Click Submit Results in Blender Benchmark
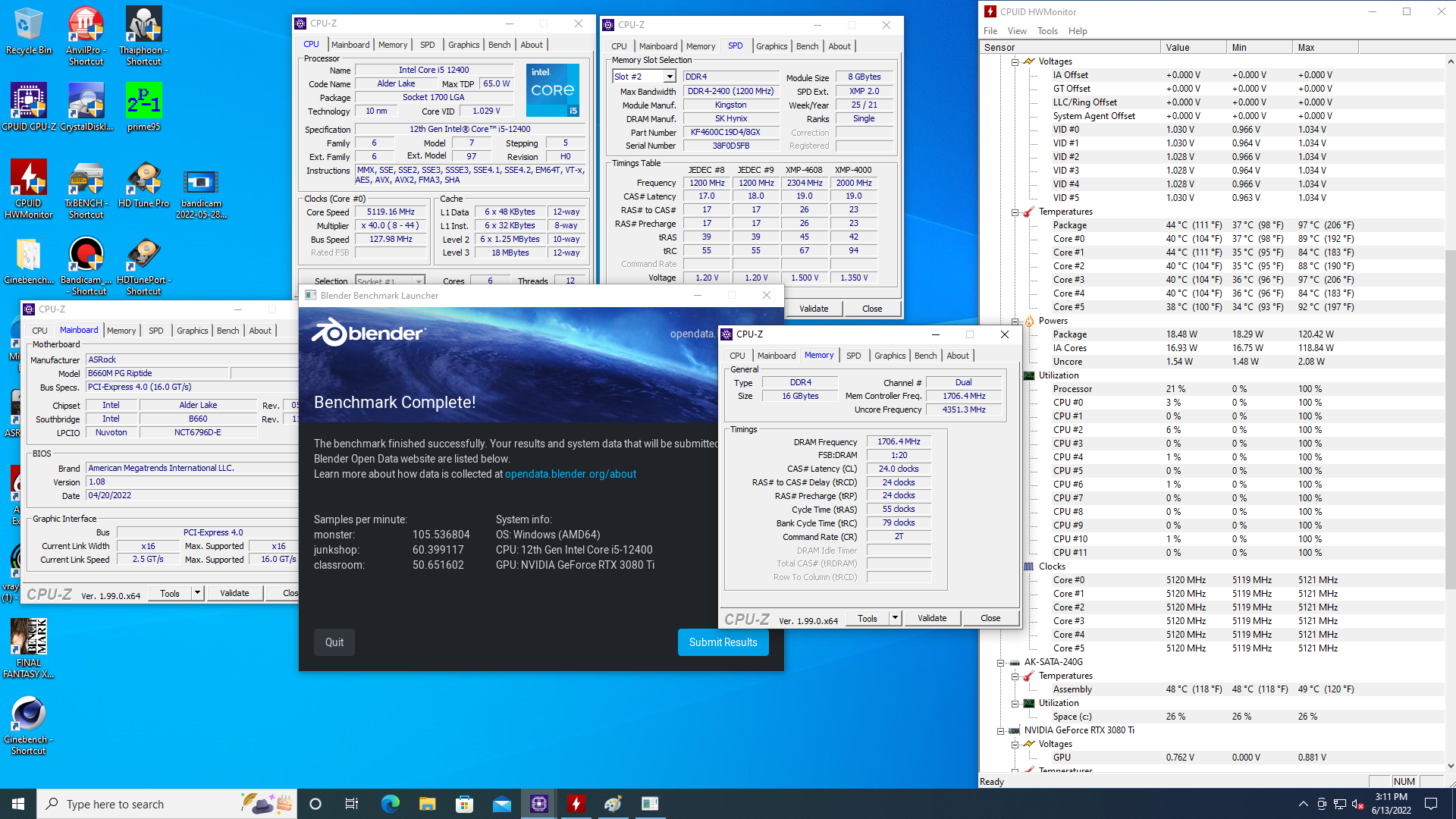 pos(723,642)
